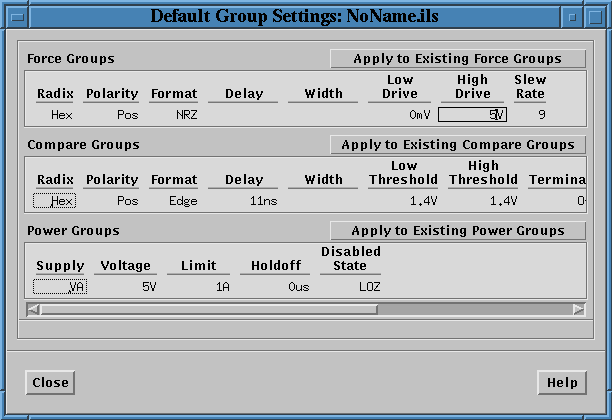Select the Low Drive 0mV value
Screen dimensions: 612x420
pyautogui.click(x=420, y=115)
